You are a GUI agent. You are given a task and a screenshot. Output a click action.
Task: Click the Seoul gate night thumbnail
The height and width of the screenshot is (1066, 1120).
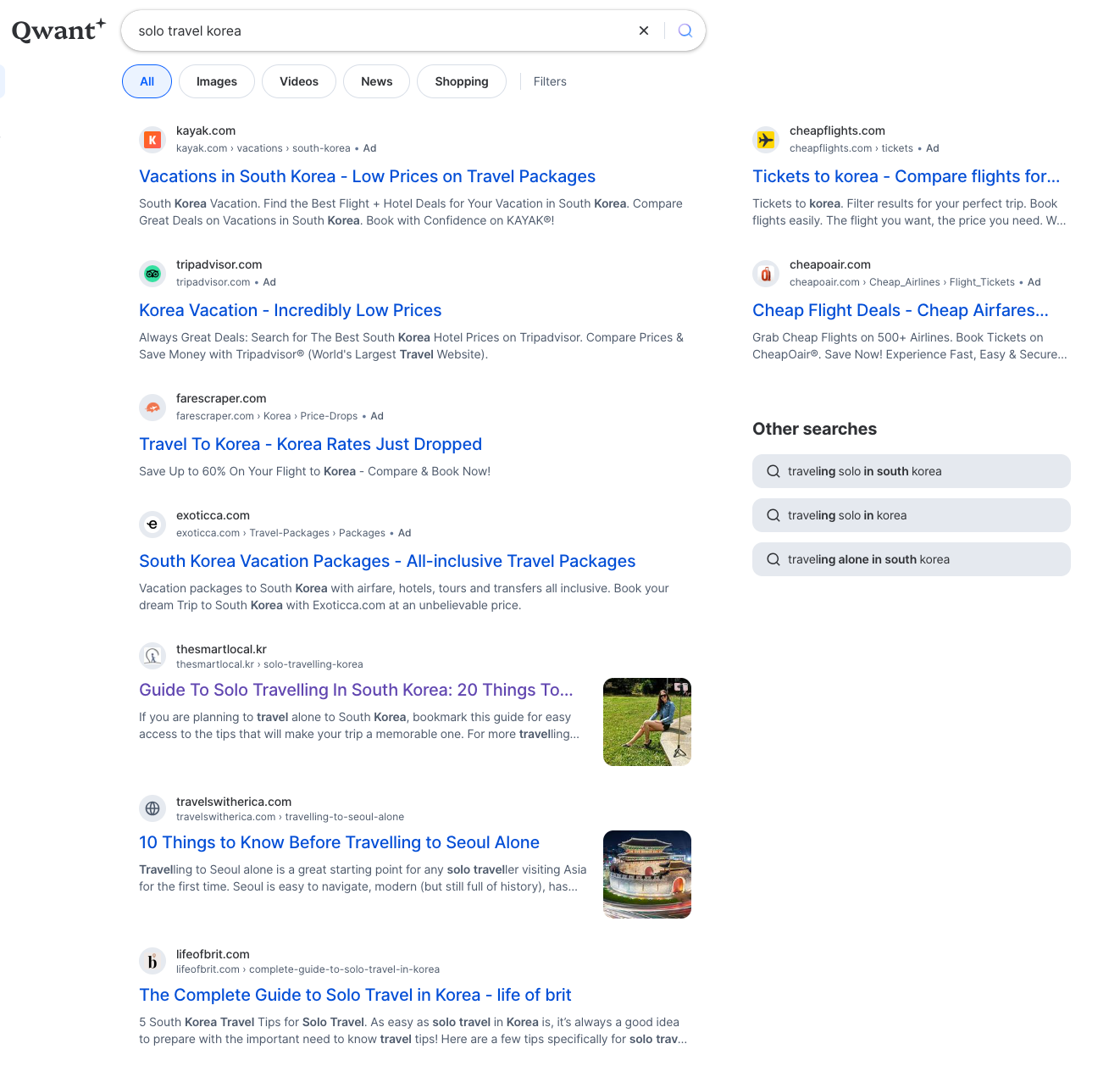click(x=647, y=874)
